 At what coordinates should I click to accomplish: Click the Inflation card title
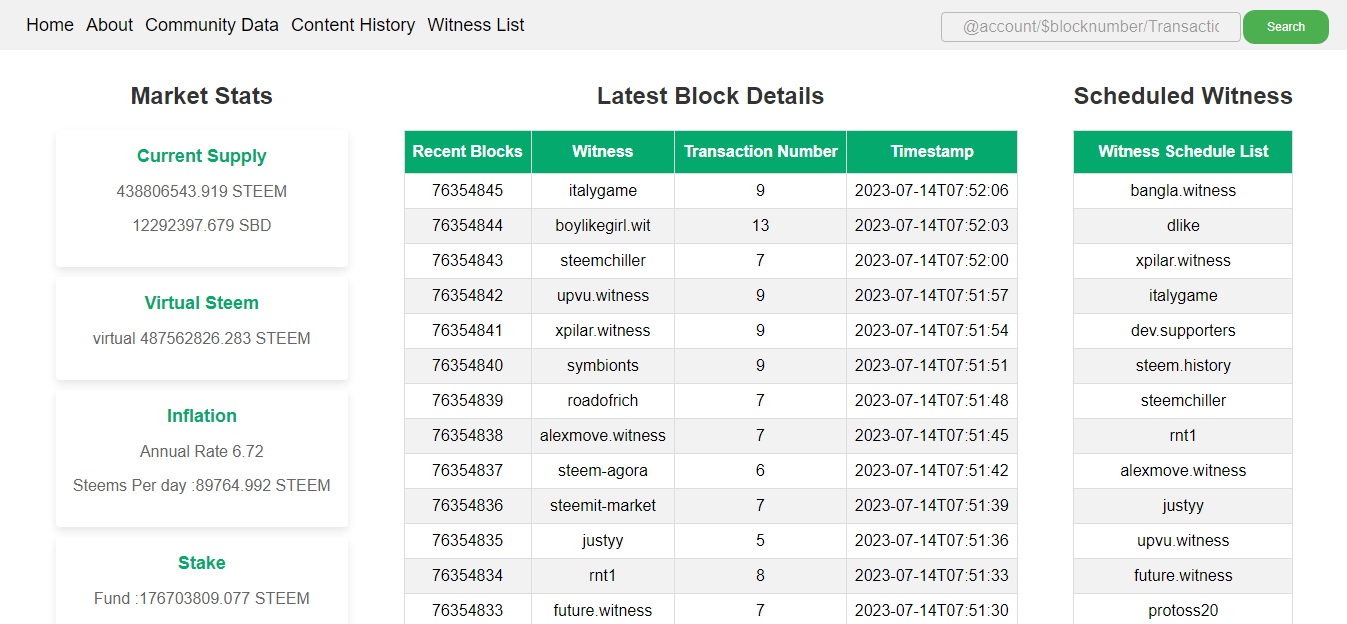(x=202, y=416)
